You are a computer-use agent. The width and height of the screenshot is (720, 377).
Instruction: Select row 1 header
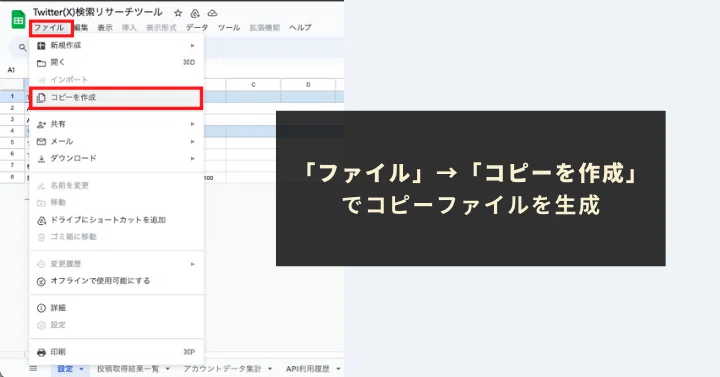click(x=12, y=96)
